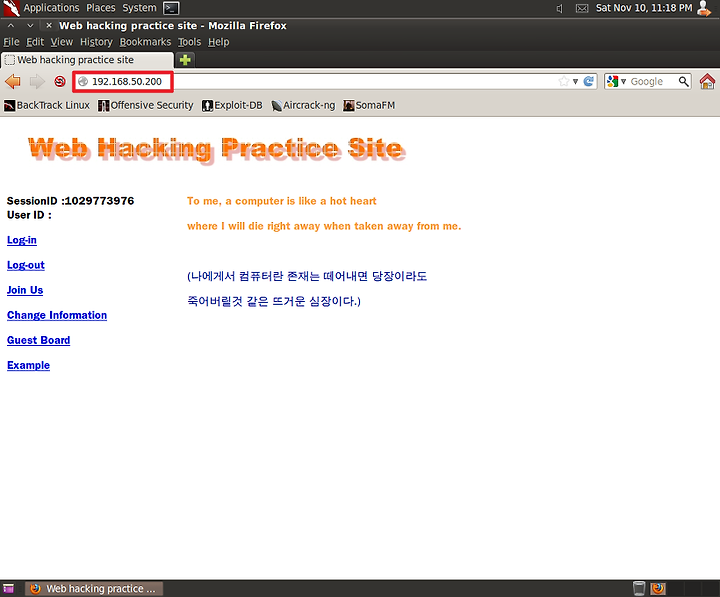This screenshot has height=597, width=720.
Task: Open the Offensive Security bookmark
Action: coord(146,106)
